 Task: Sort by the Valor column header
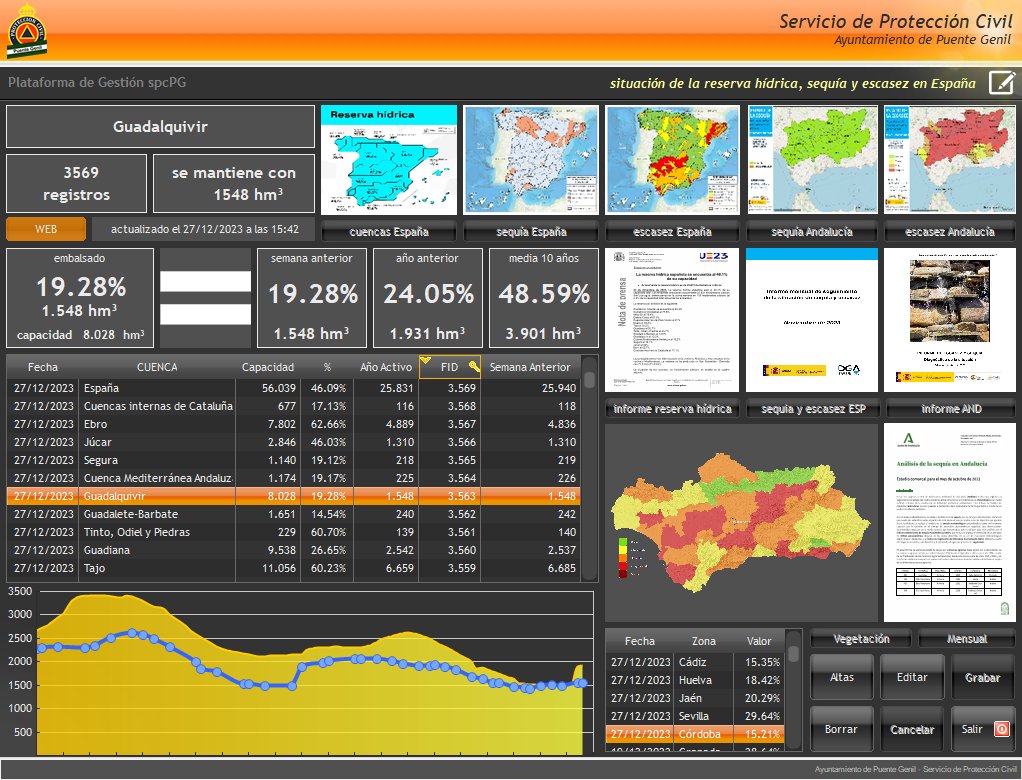[759, 641]
